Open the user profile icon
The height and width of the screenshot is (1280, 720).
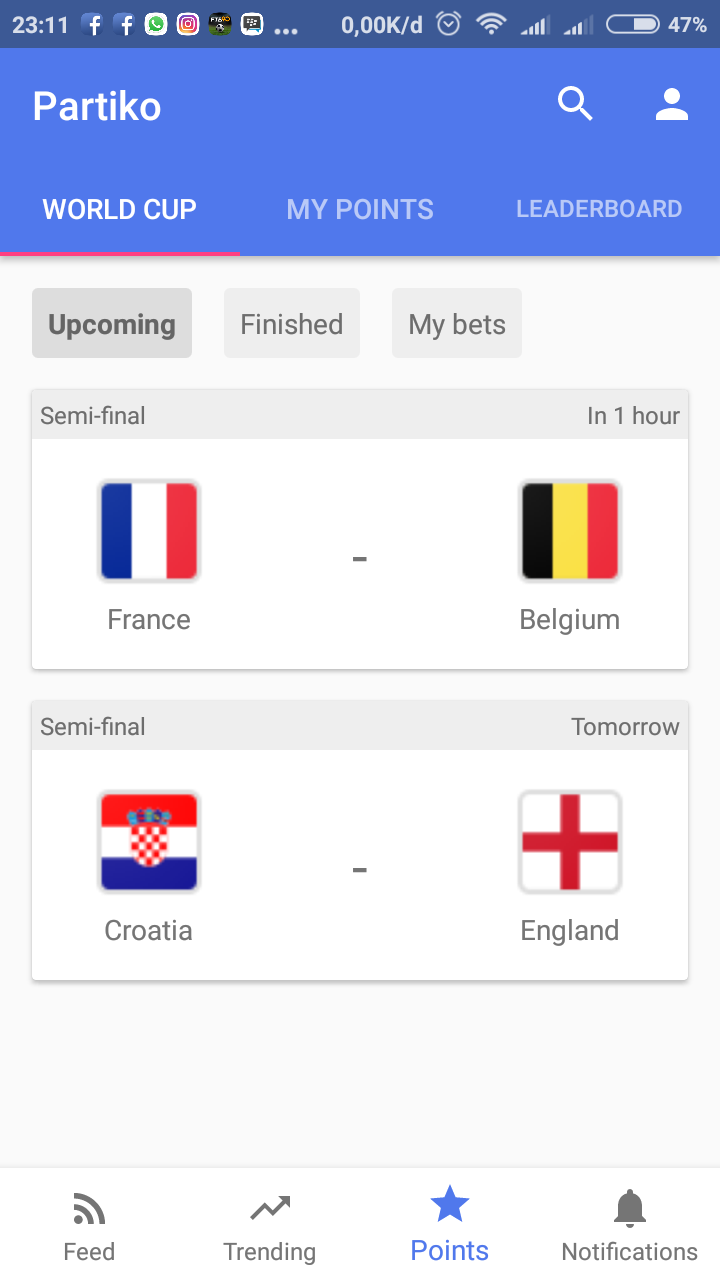[672, 104]
